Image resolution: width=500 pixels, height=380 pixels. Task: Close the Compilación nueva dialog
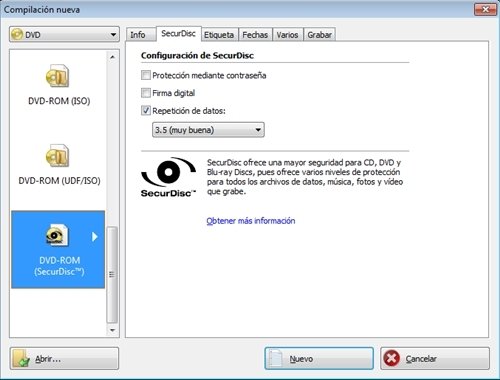pos(485,9)
